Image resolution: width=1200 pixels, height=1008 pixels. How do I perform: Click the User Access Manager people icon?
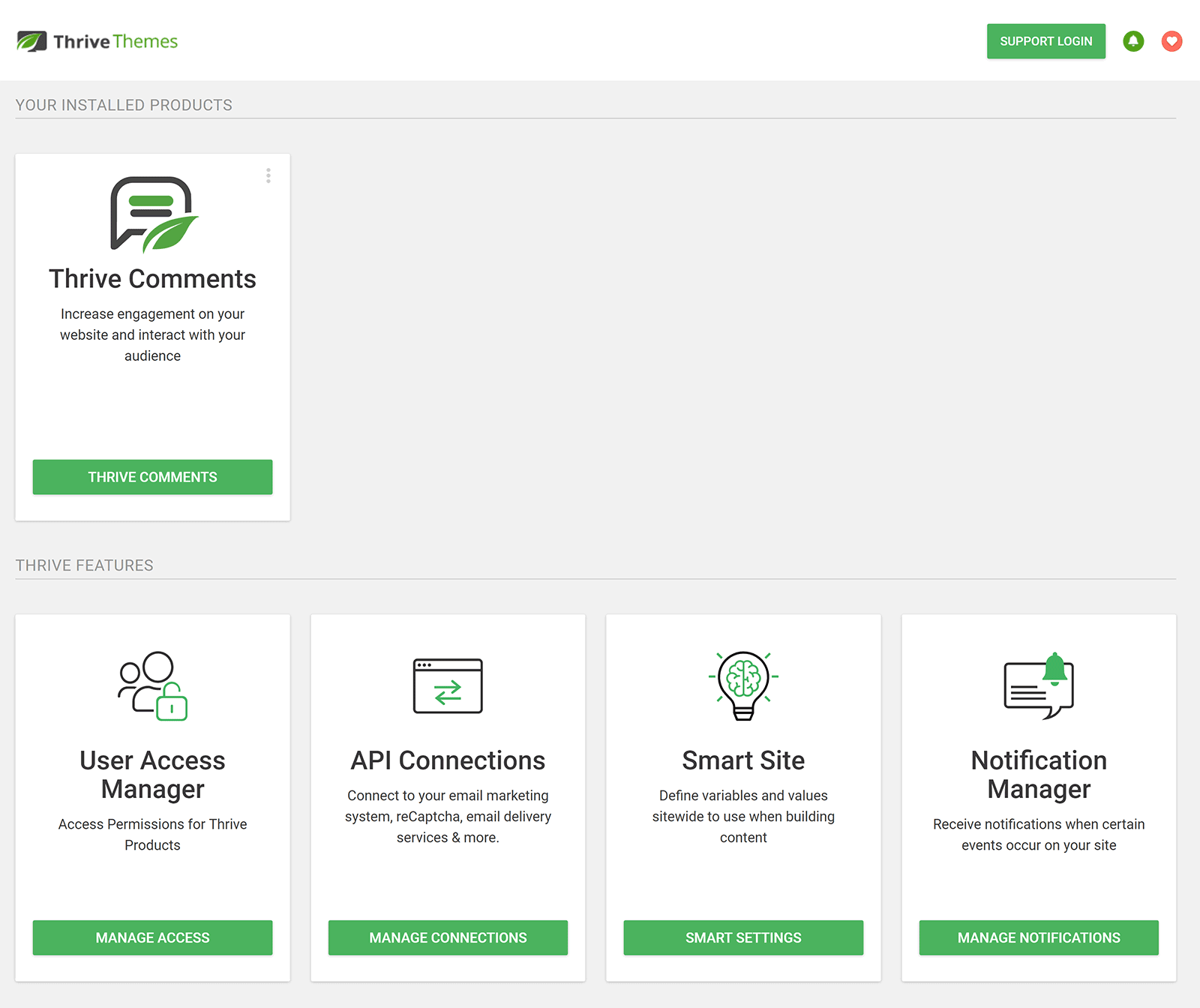point(152,685)
